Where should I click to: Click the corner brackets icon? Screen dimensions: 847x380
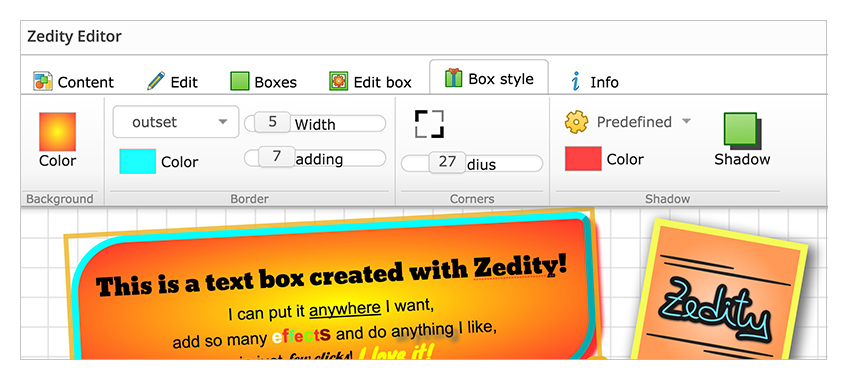[x=429, y=124]
